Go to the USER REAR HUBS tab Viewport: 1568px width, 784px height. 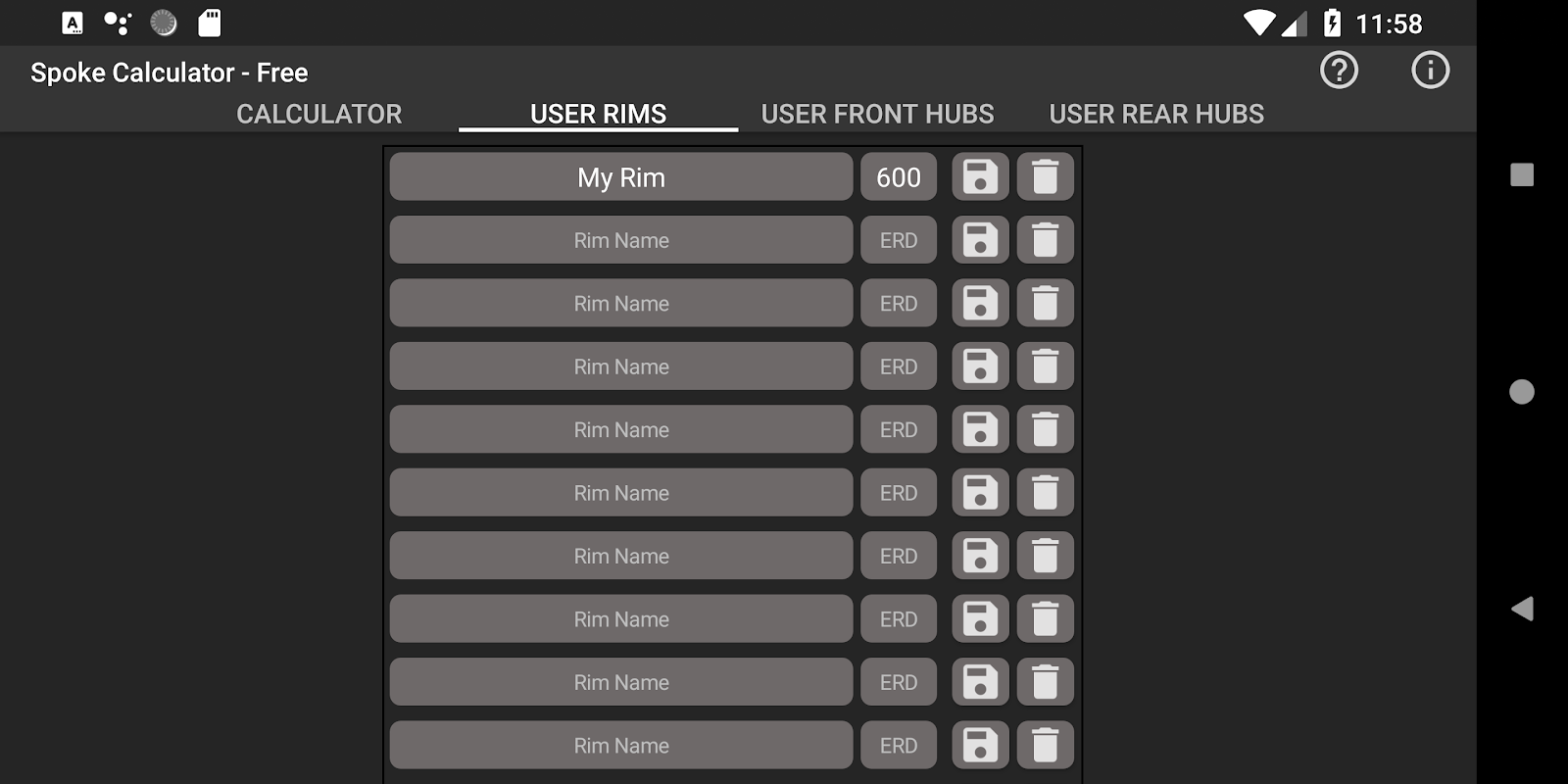click(1156, 114)
